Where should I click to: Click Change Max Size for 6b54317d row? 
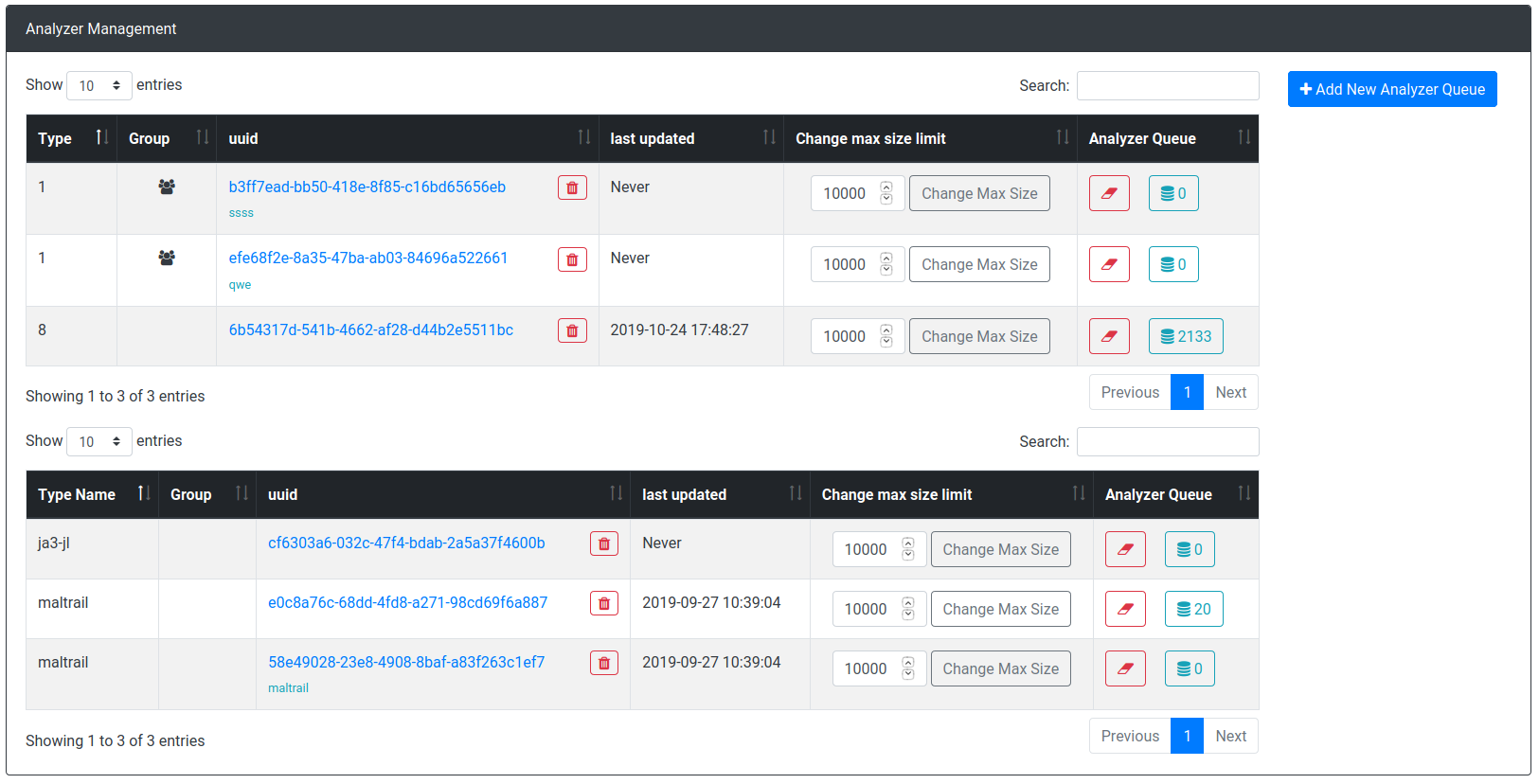pos(979,336)
